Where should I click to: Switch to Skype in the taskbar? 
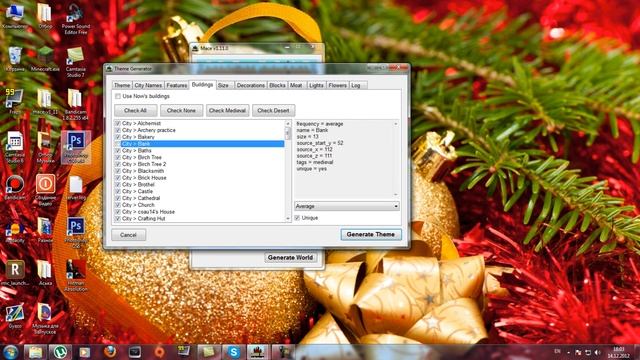(233, 352)
